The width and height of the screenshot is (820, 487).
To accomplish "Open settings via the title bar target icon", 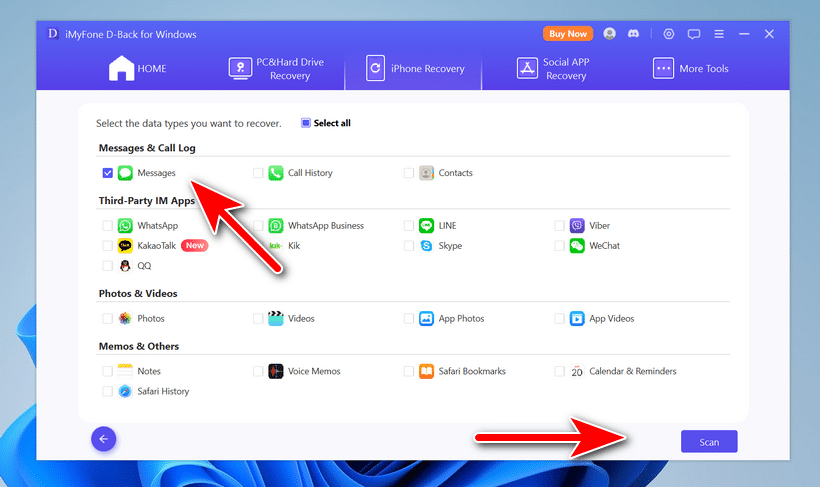I will point(669,34).
